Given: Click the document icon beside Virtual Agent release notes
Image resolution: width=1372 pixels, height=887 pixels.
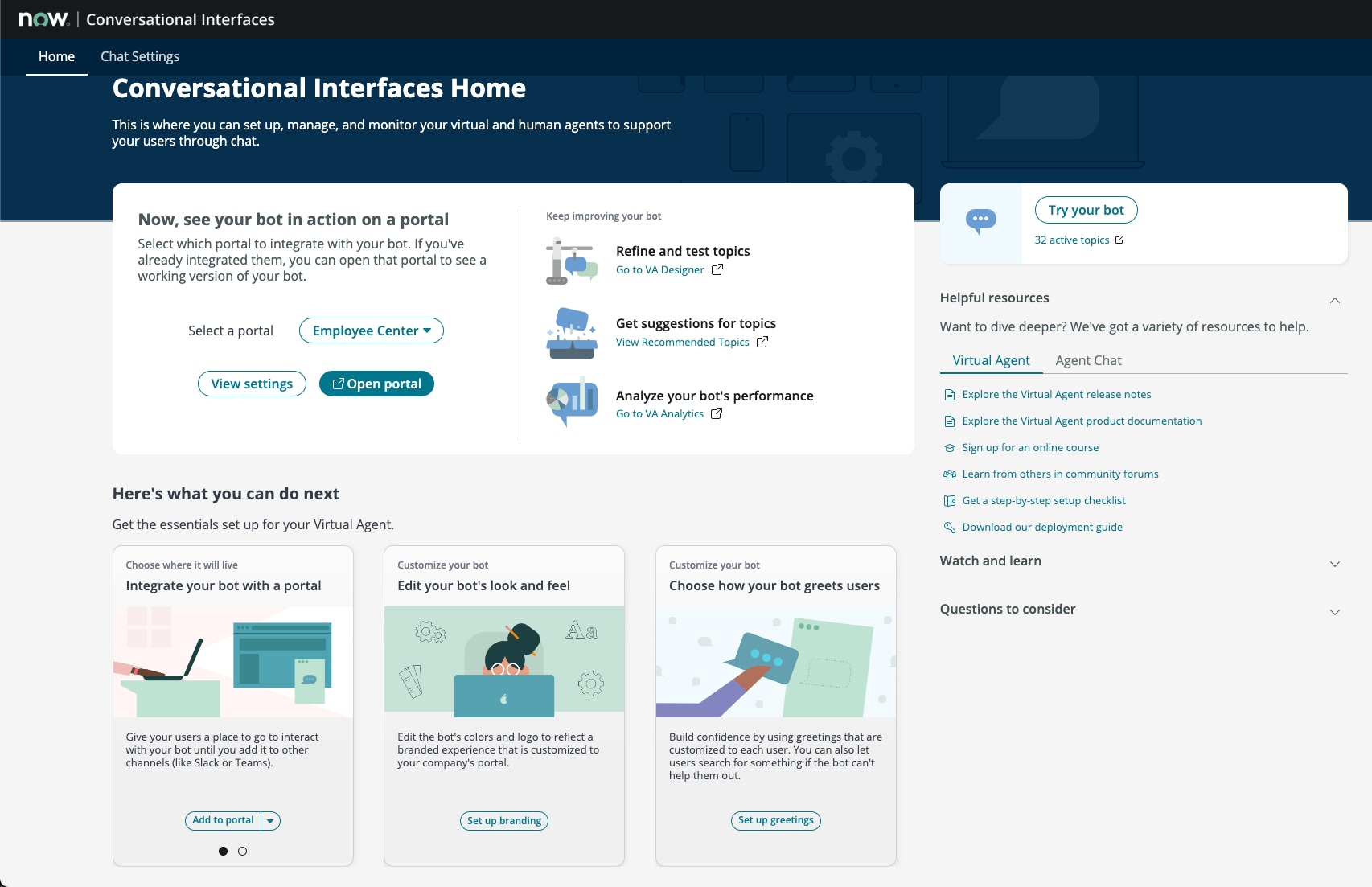Looking at the screenshot, I should coord(948,394).
